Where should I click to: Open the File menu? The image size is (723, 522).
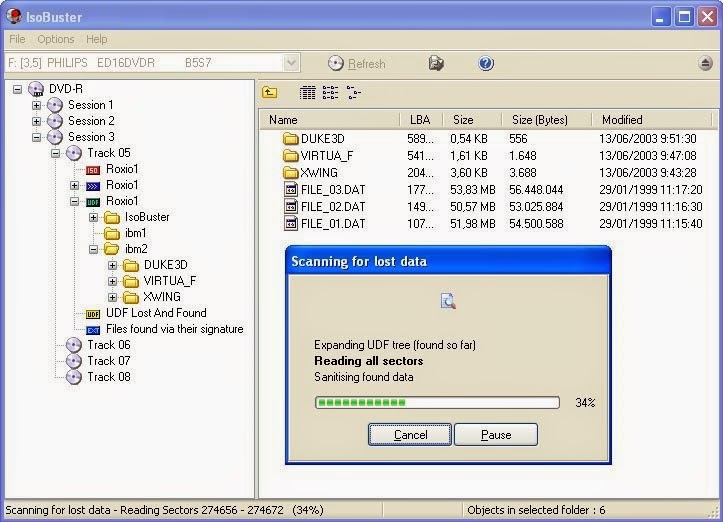point(18,39)
